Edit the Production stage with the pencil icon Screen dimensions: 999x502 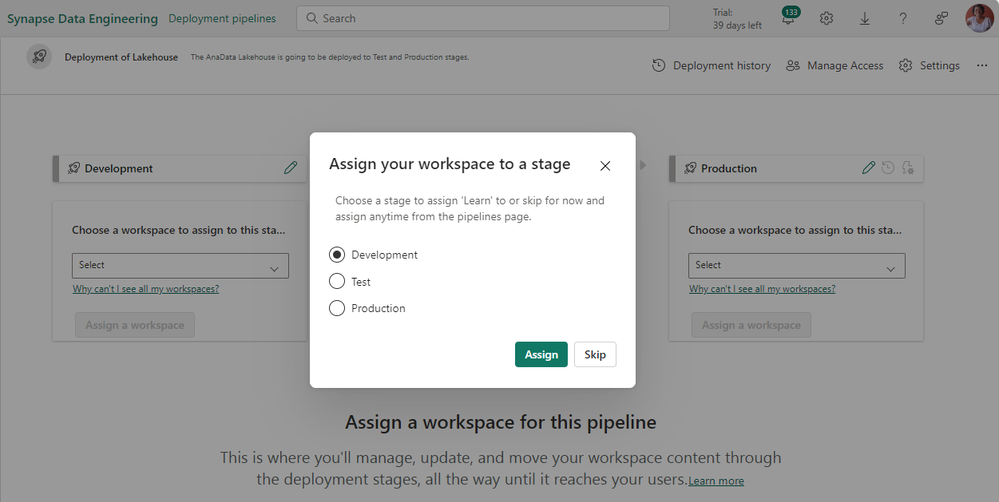click(x=868, y=168)
